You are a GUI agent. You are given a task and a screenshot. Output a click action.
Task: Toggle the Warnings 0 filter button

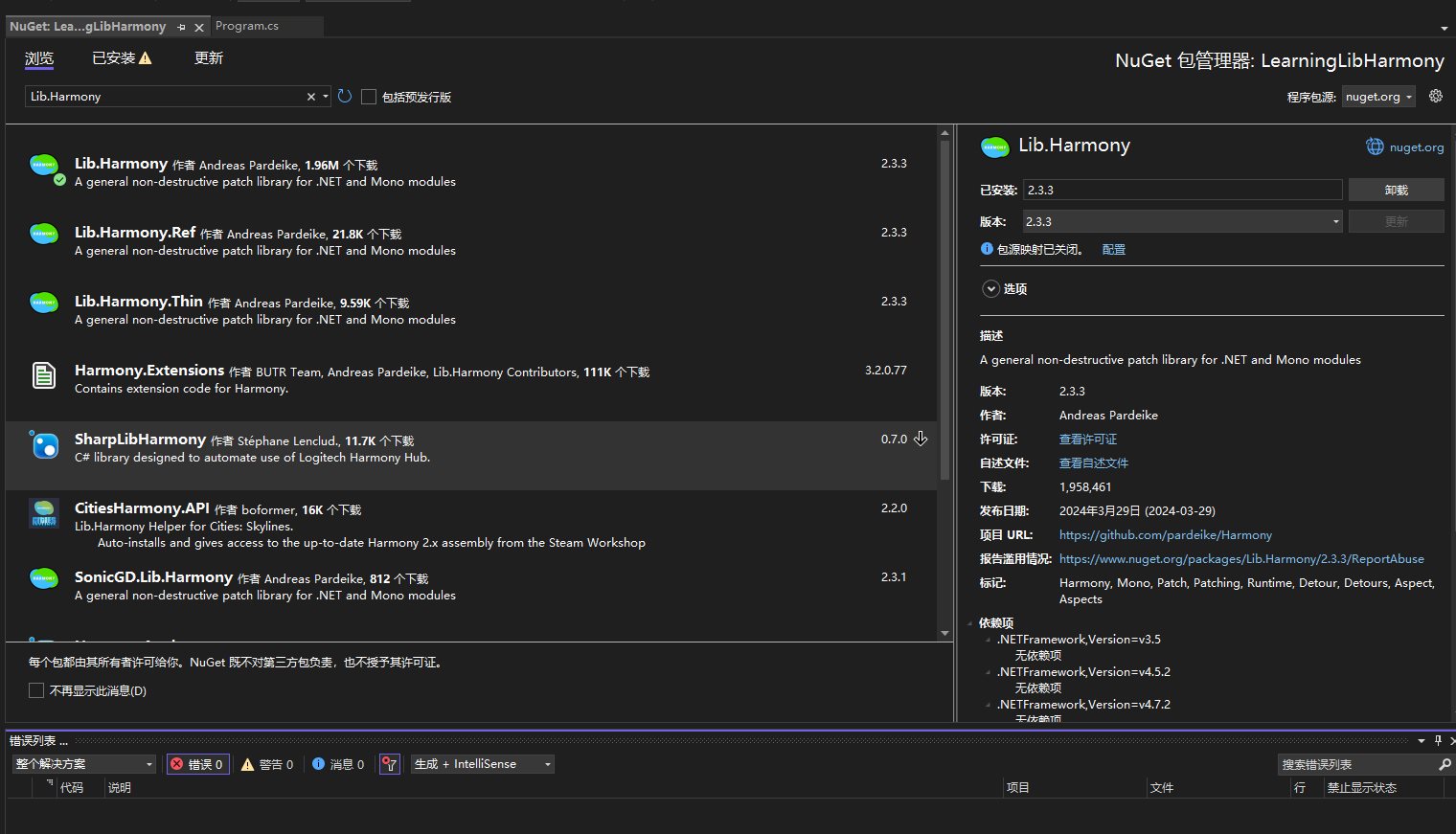tap(267, 764)
